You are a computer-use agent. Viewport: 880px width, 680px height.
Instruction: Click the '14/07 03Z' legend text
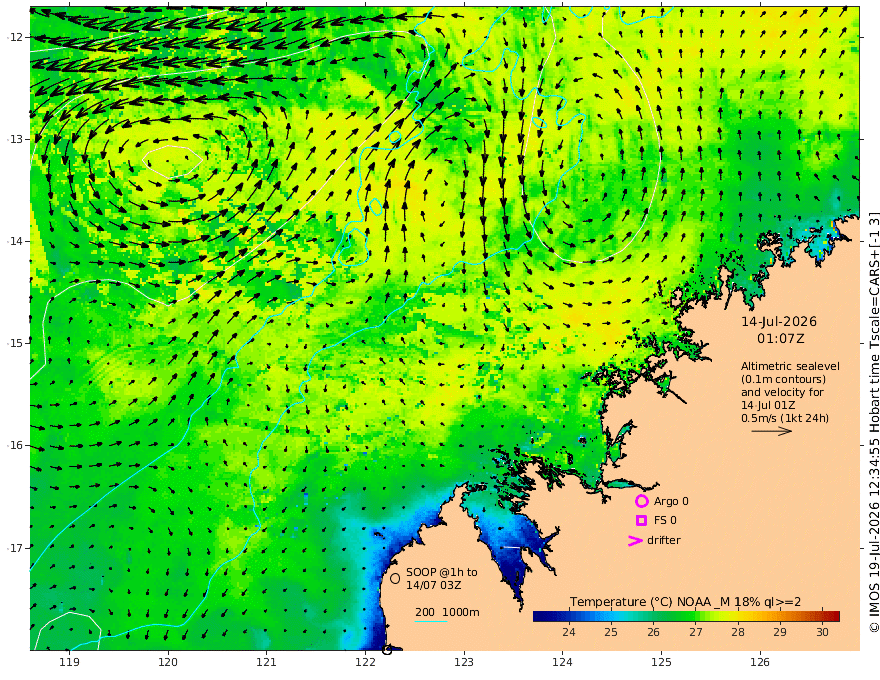pyautogui.click(x=434, y=585)
